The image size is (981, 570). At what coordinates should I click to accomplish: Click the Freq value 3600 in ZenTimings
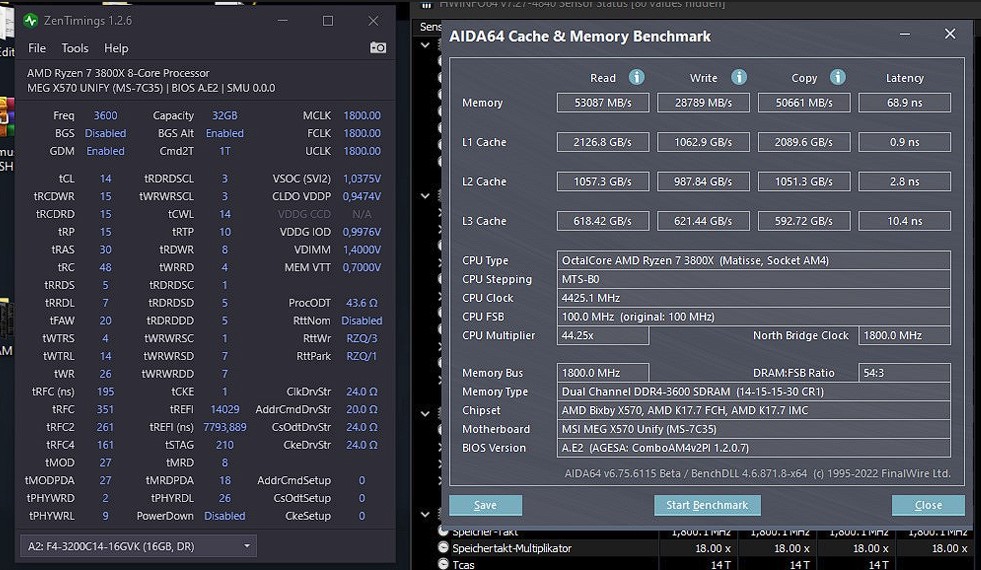coord(105,116)
